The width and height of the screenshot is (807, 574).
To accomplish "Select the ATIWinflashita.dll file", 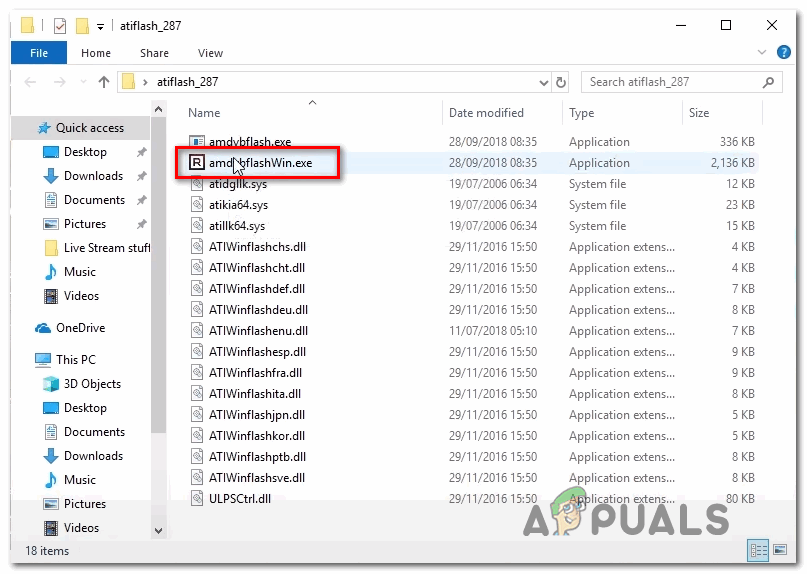I will tap(255, 394).
